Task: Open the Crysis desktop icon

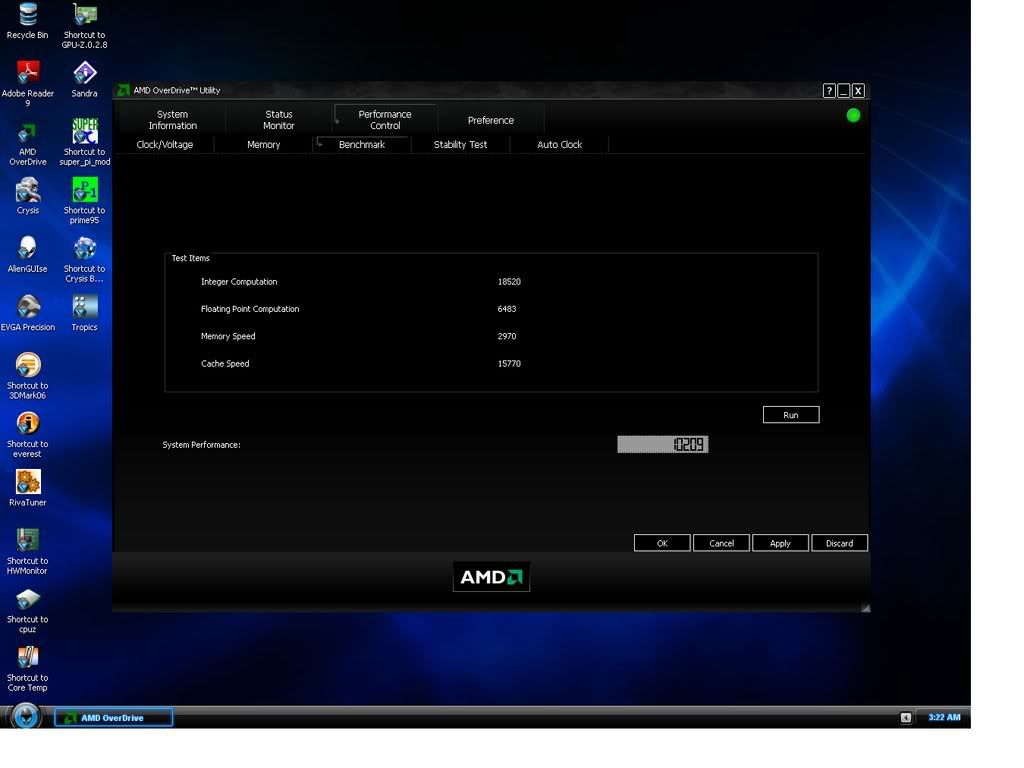Action: (27, 196)
